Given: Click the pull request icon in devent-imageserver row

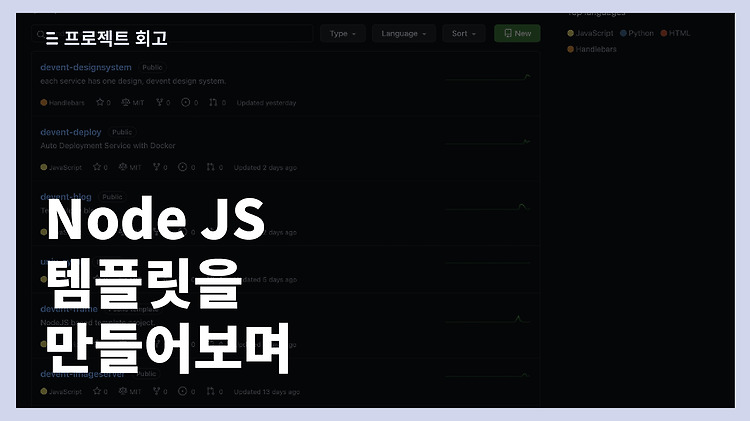Looking at the screenshot, I should (210, 391).
